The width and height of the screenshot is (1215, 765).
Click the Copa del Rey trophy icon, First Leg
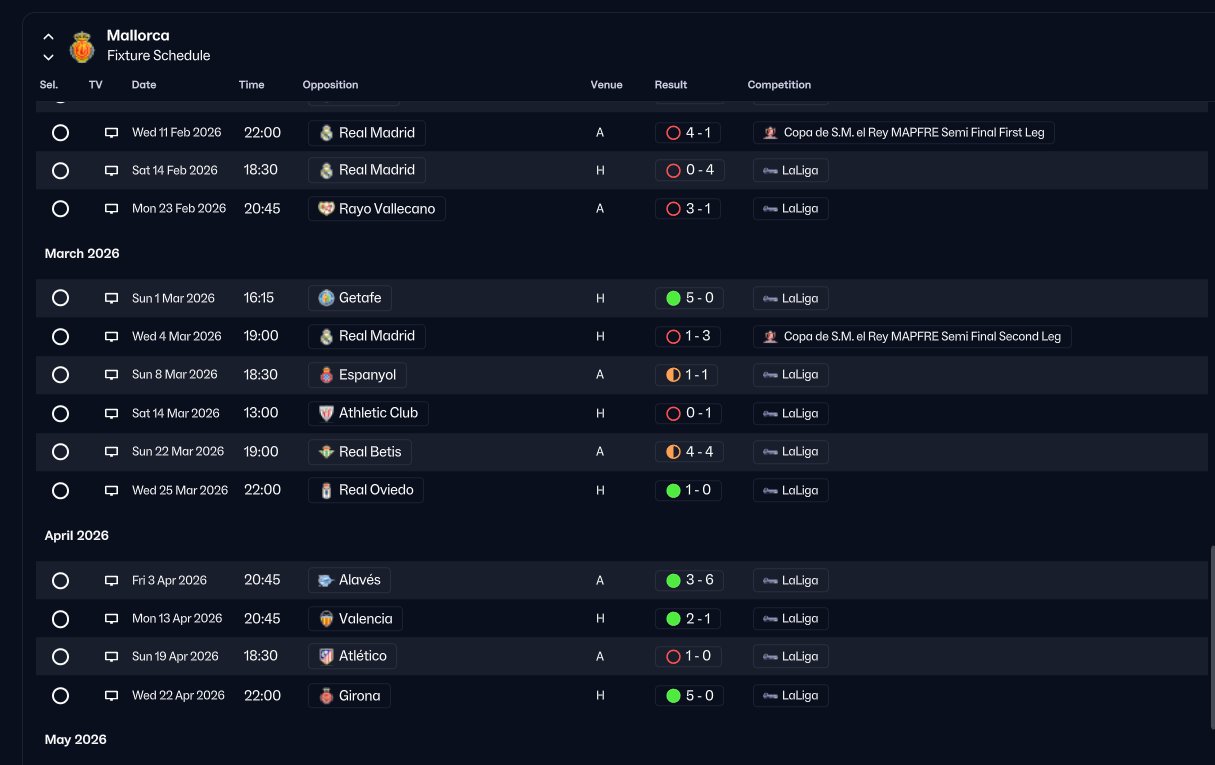[x=770, y=133]
